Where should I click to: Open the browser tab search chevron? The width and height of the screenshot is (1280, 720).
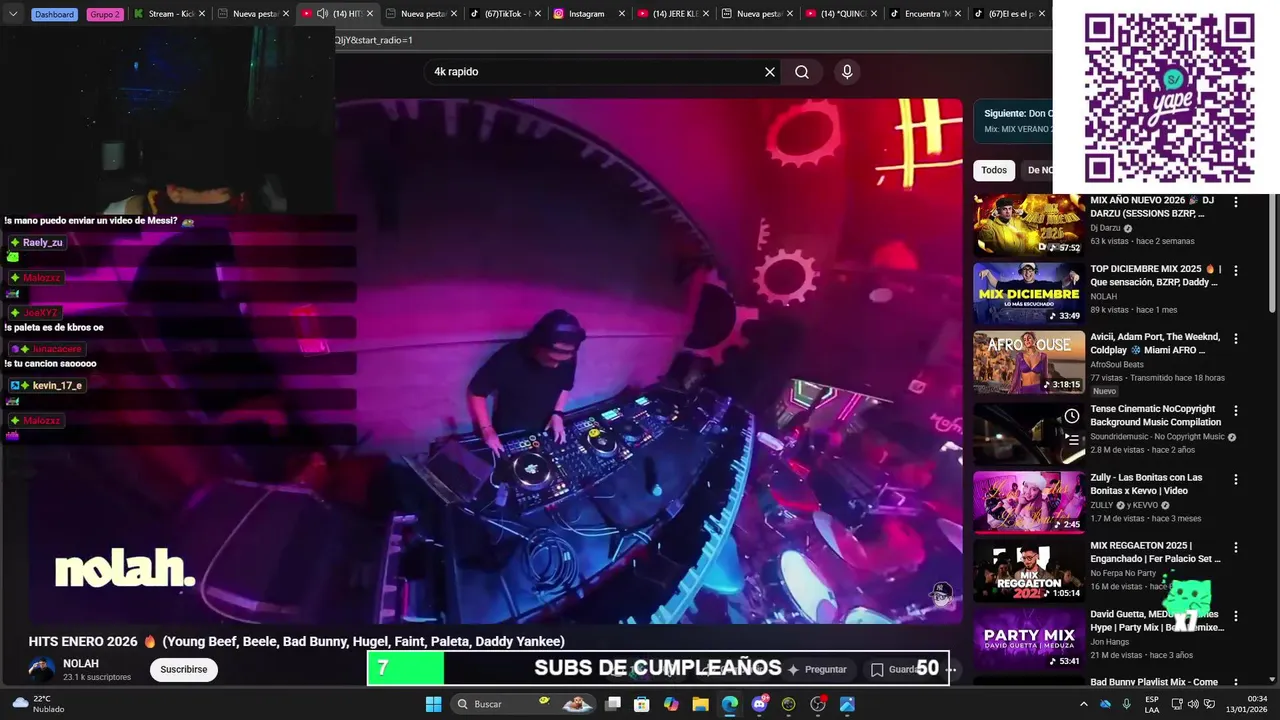(x=13, y=14)
